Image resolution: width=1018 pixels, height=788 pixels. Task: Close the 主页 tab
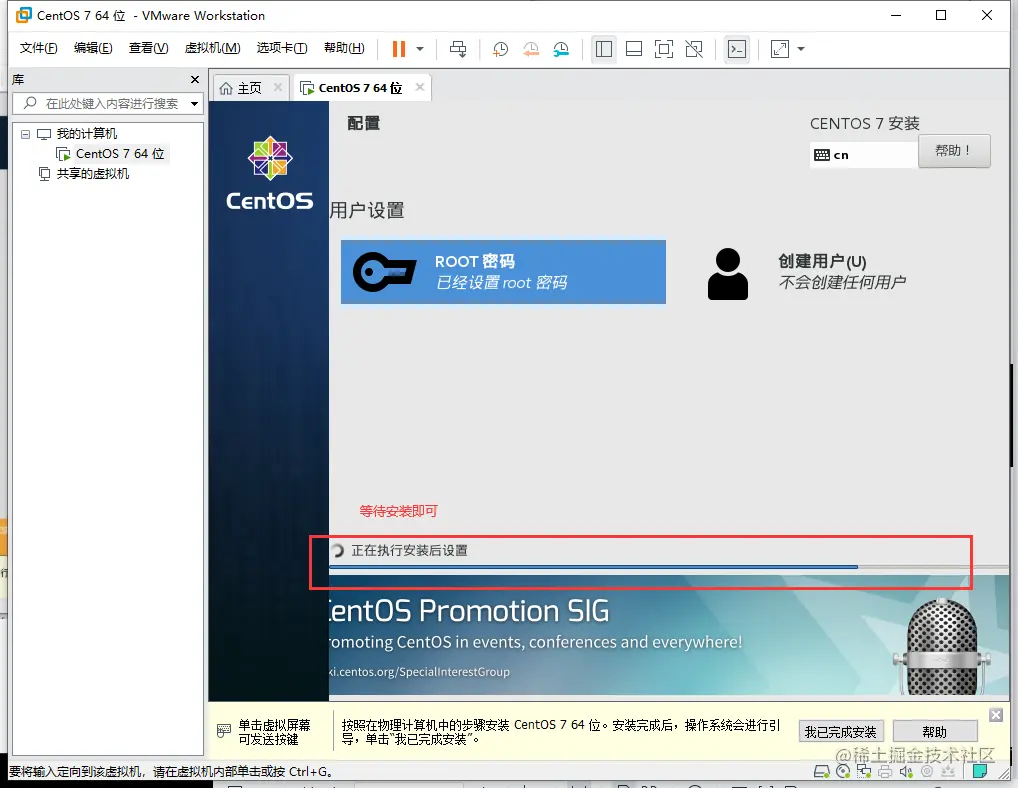point(278,87)
